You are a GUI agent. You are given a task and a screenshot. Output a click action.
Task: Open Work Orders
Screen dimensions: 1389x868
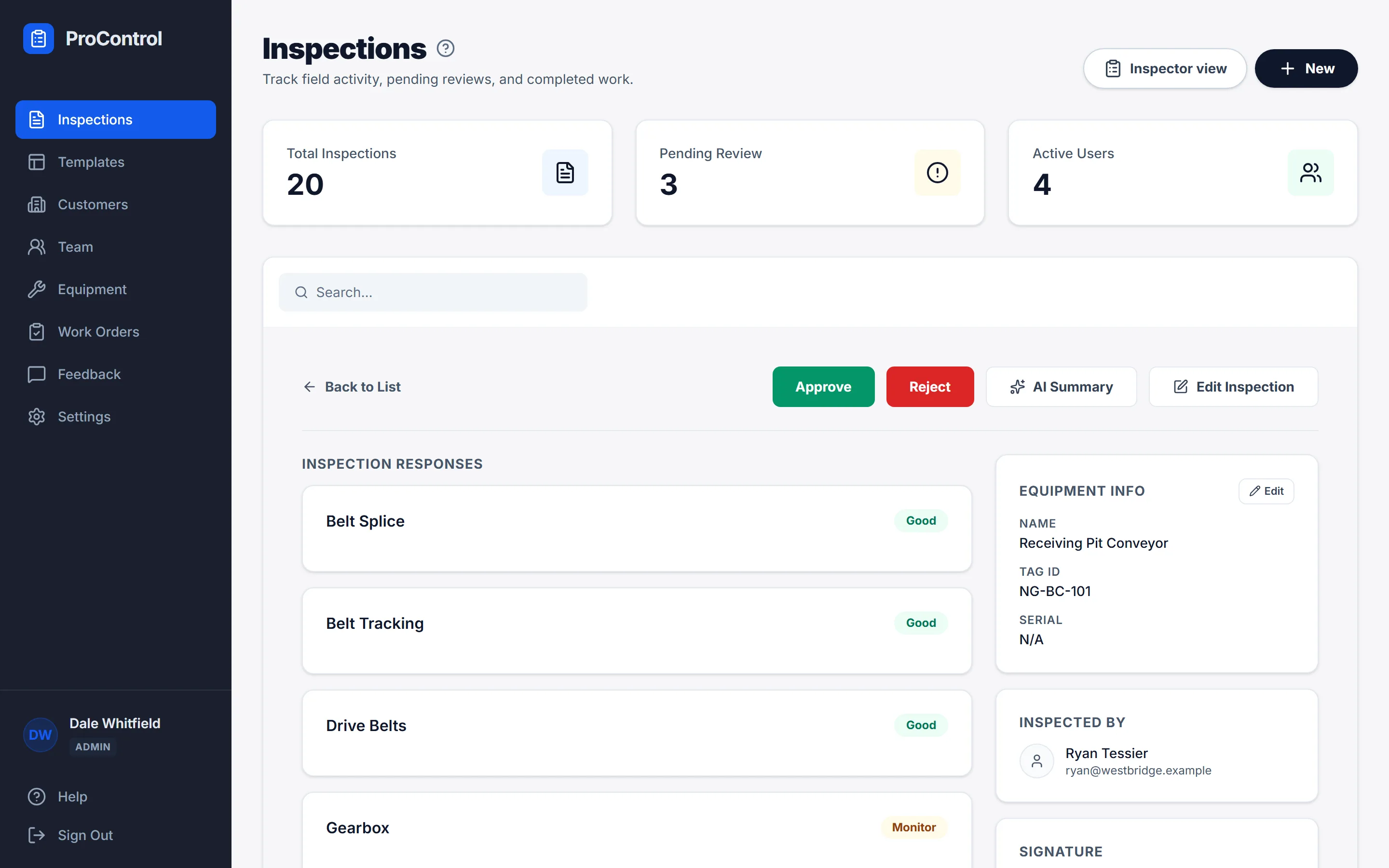pos(116,332)
